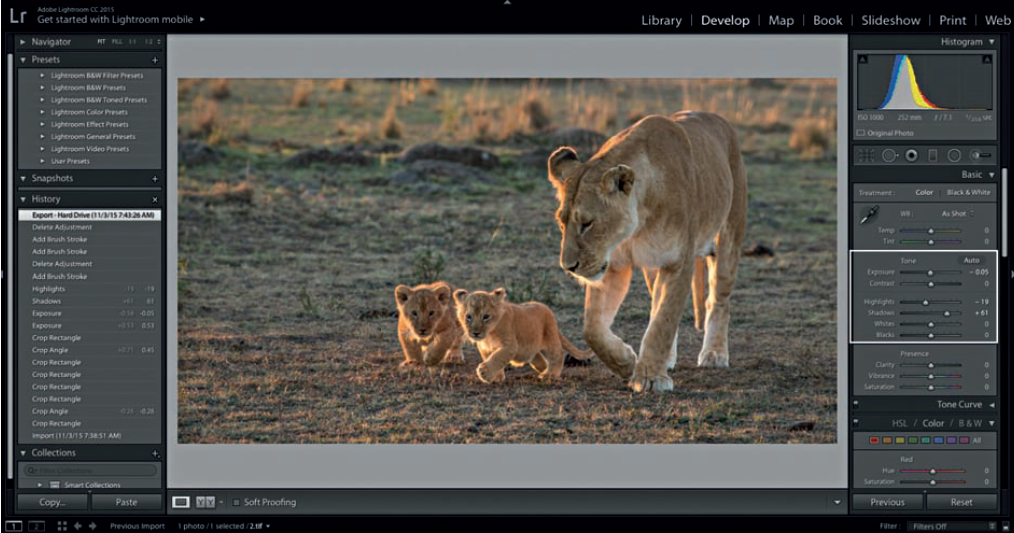Collapse the Histogram panel
This screenshot has height=533, width=1014.
[x=991, y=41]
